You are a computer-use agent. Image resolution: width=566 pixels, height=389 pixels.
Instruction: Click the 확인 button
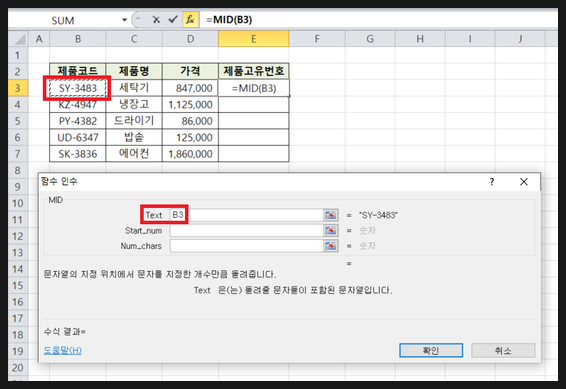point(431,350)
